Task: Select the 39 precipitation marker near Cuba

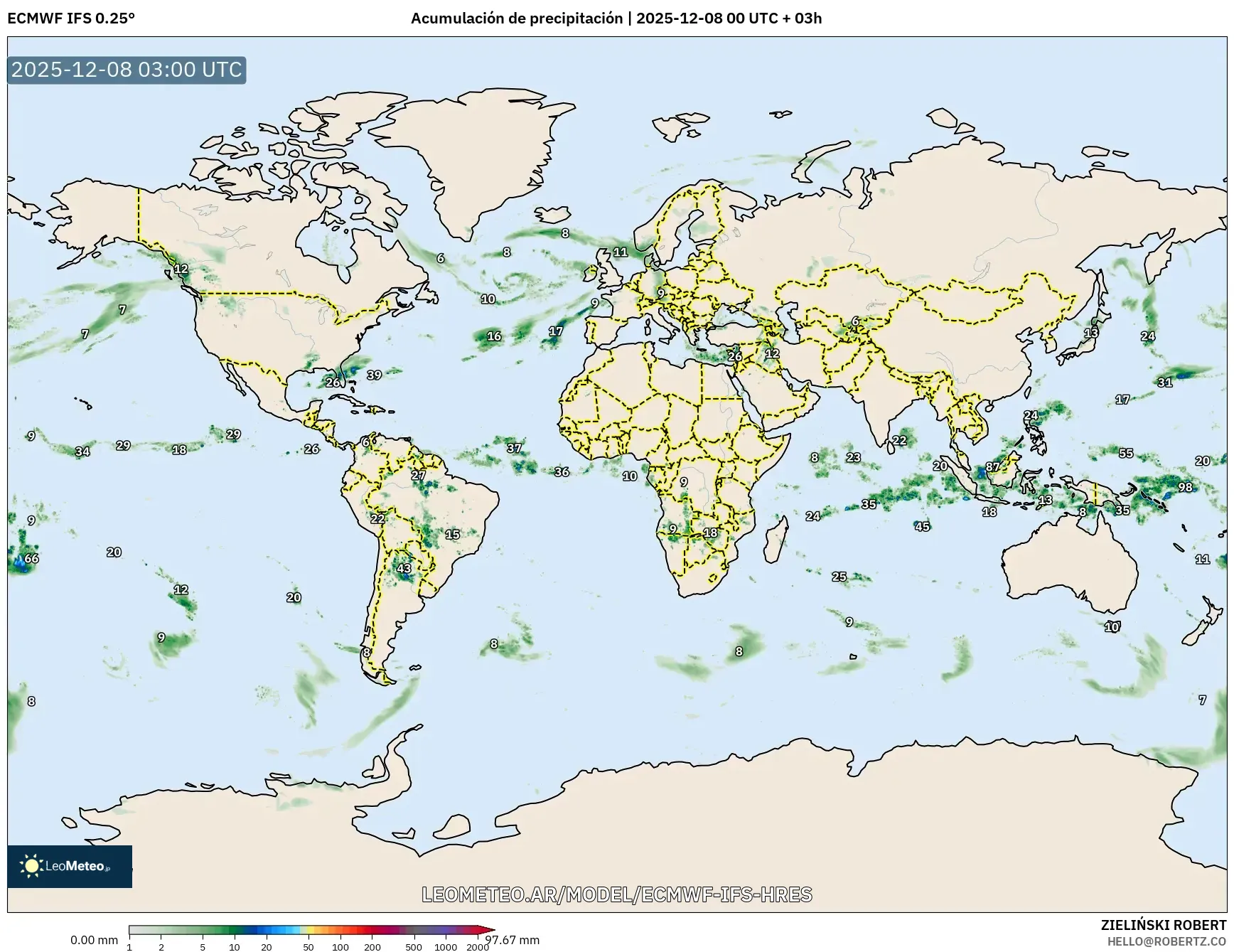Action: (x=375, y=374)
